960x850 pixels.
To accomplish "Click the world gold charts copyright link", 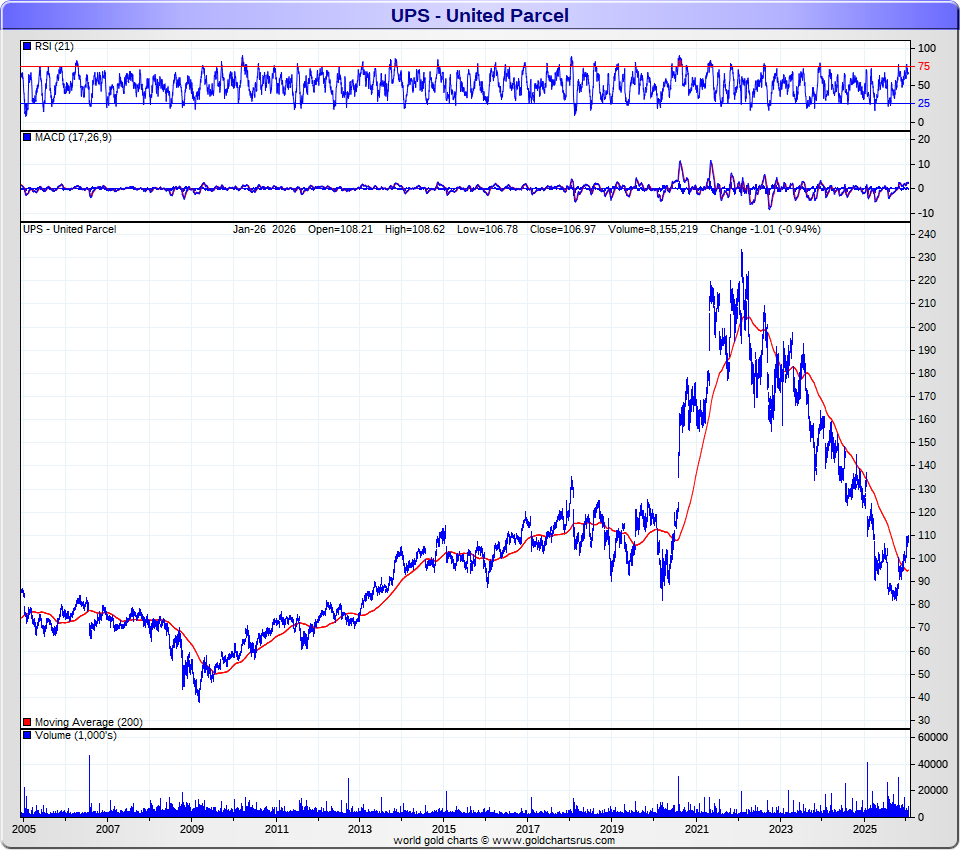I will click(x=504, y=840).
